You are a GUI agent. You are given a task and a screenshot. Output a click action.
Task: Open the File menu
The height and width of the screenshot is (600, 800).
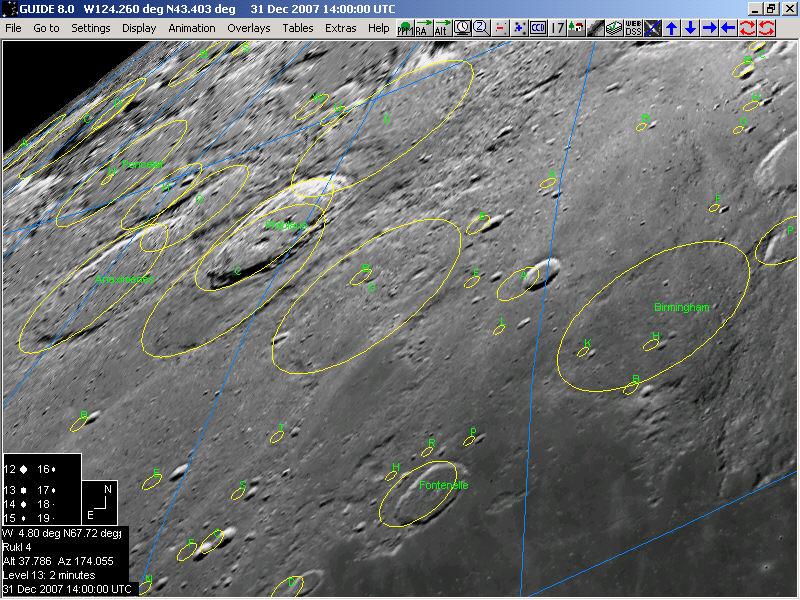point(13,28)
